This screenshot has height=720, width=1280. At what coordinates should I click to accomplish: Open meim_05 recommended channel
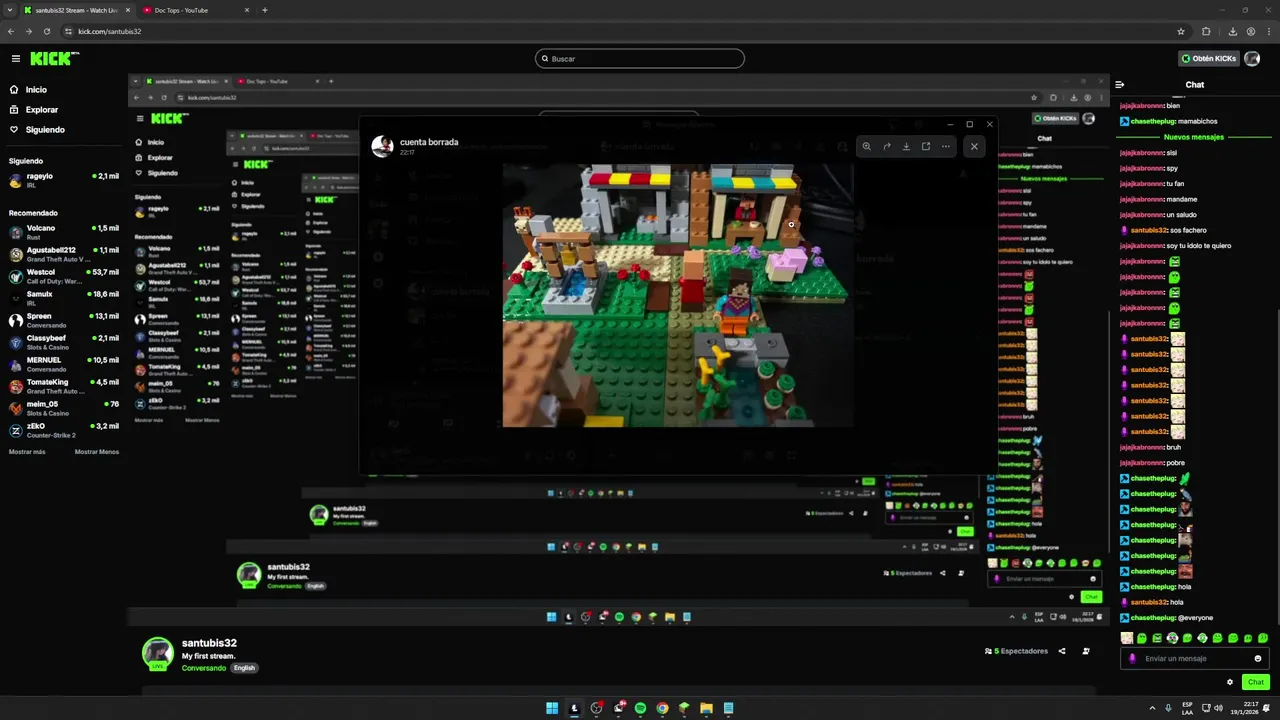coord(64,408)
